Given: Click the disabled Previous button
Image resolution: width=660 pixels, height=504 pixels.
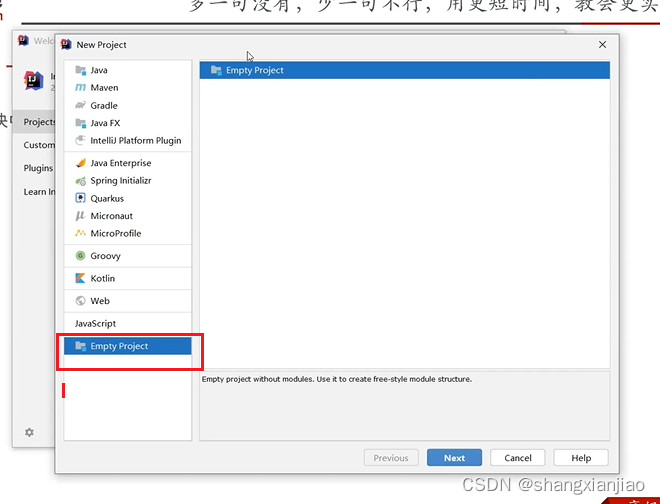Looking at the screenshot, I should [391, 458].
